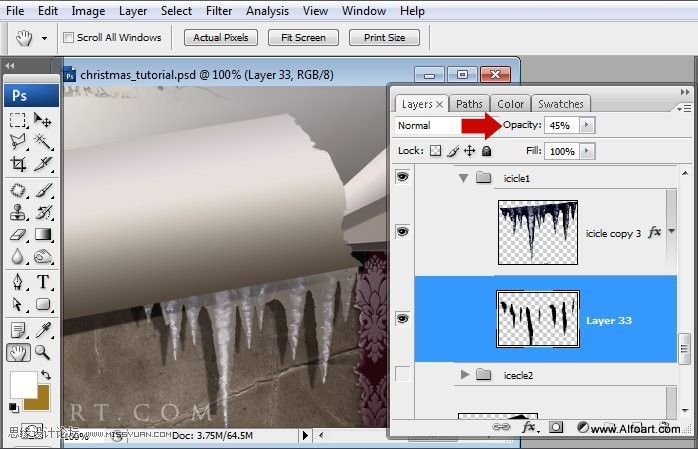Image resolution: width=698 pixels, height=449 pixels.
Task: Select the Brush tool
Action: coord(43,190)
